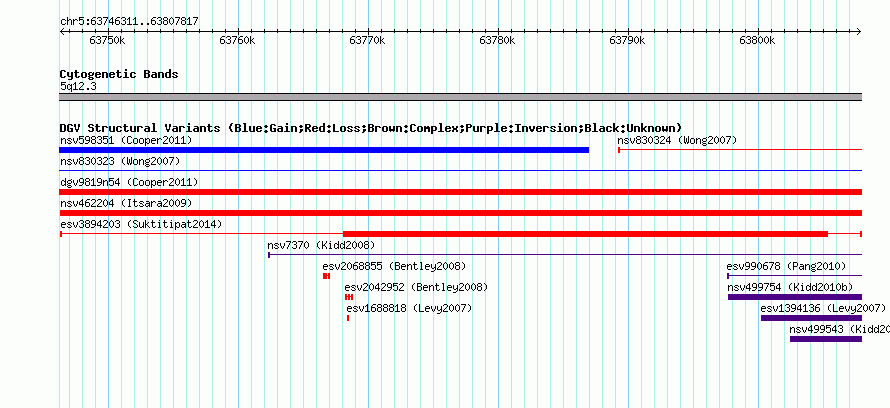Viewport: 890px width, 408px height.
Task: Click the nsv598351 (Cooper2011) variant label
Action: [126, 140]
